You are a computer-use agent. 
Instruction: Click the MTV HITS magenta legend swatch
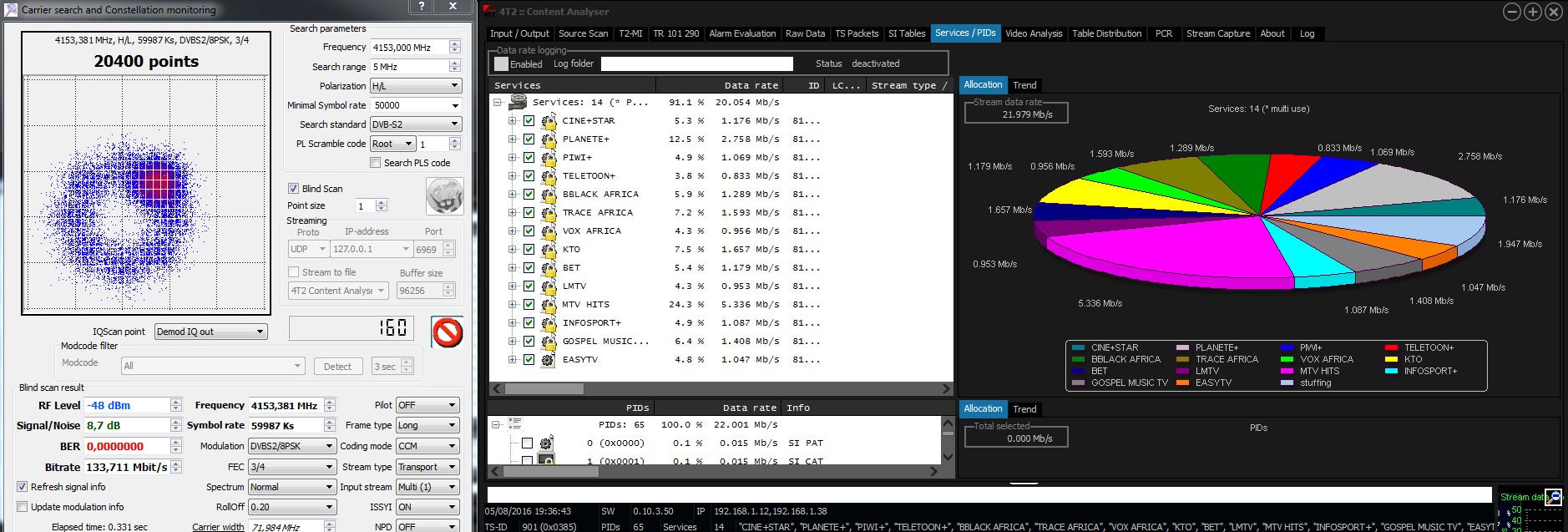coord(1287,371)
